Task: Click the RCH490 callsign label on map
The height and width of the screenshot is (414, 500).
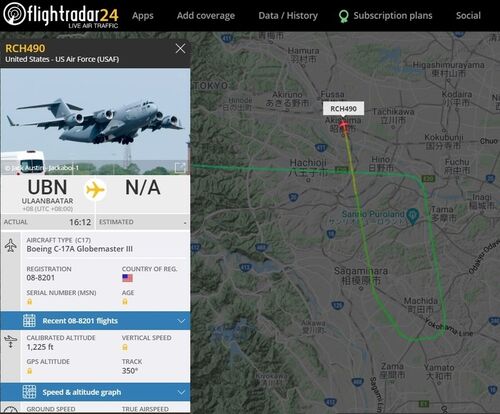Action: click(343, 109)
